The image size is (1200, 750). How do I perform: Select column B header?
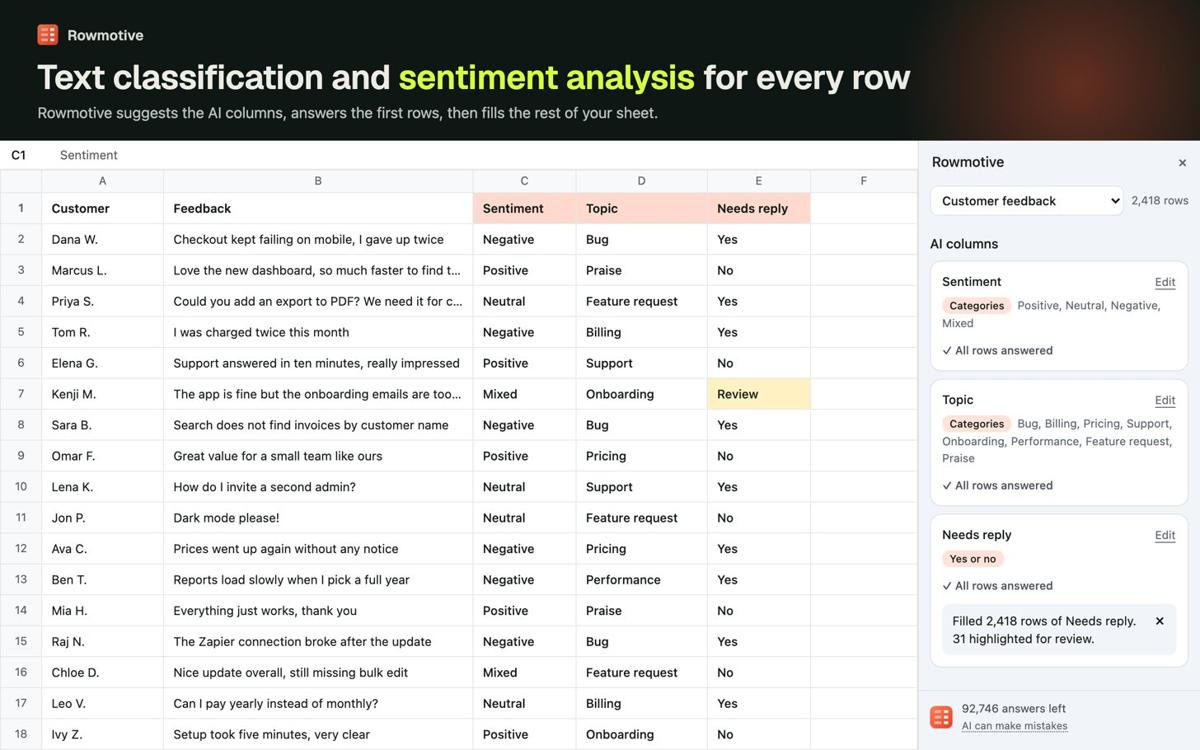click(x=318, y=181)
